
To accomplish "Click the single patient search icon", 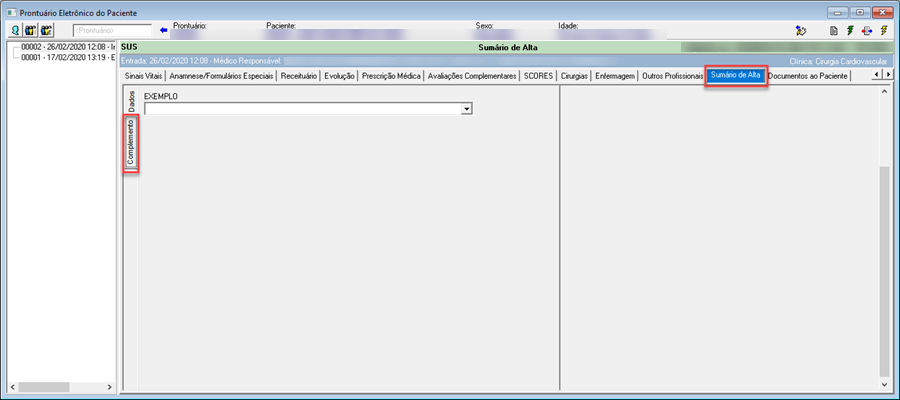I will (16, 30).
